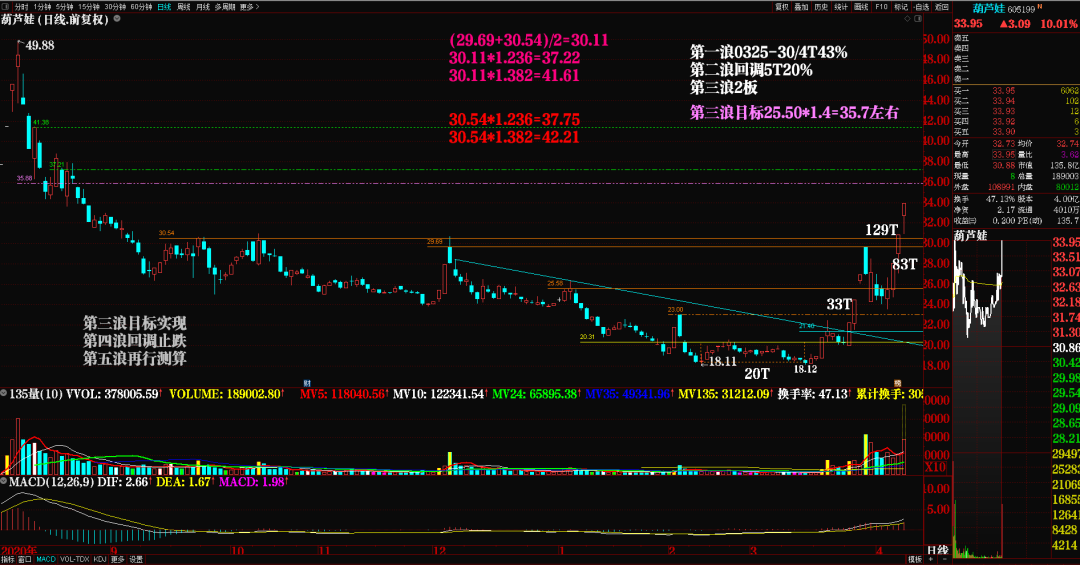Click the 买五 bid price 33.90
The width and height of the screenshot is (1080, 565).
1004,132
